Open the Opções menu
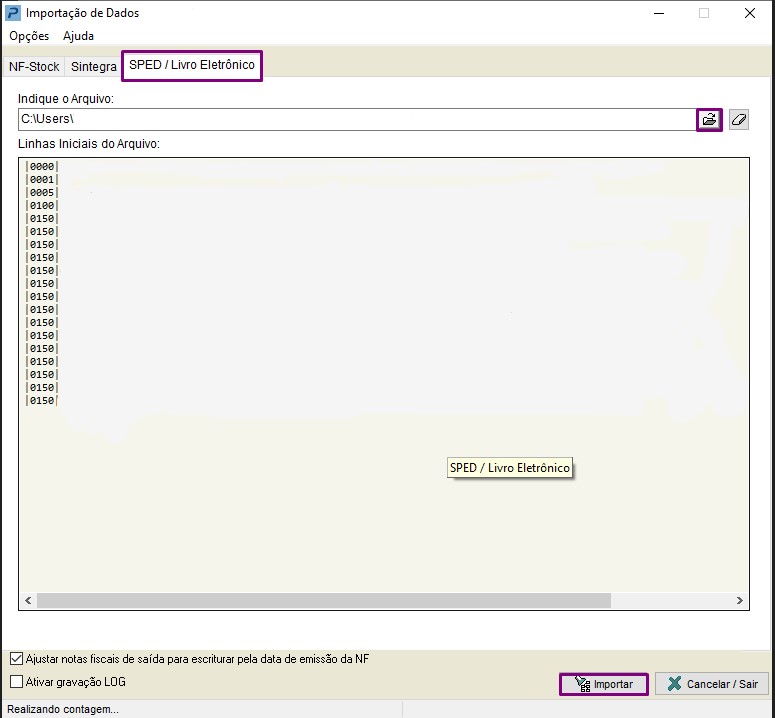The height and width of the screenshot is (718, 775). (x=29, y=36)
